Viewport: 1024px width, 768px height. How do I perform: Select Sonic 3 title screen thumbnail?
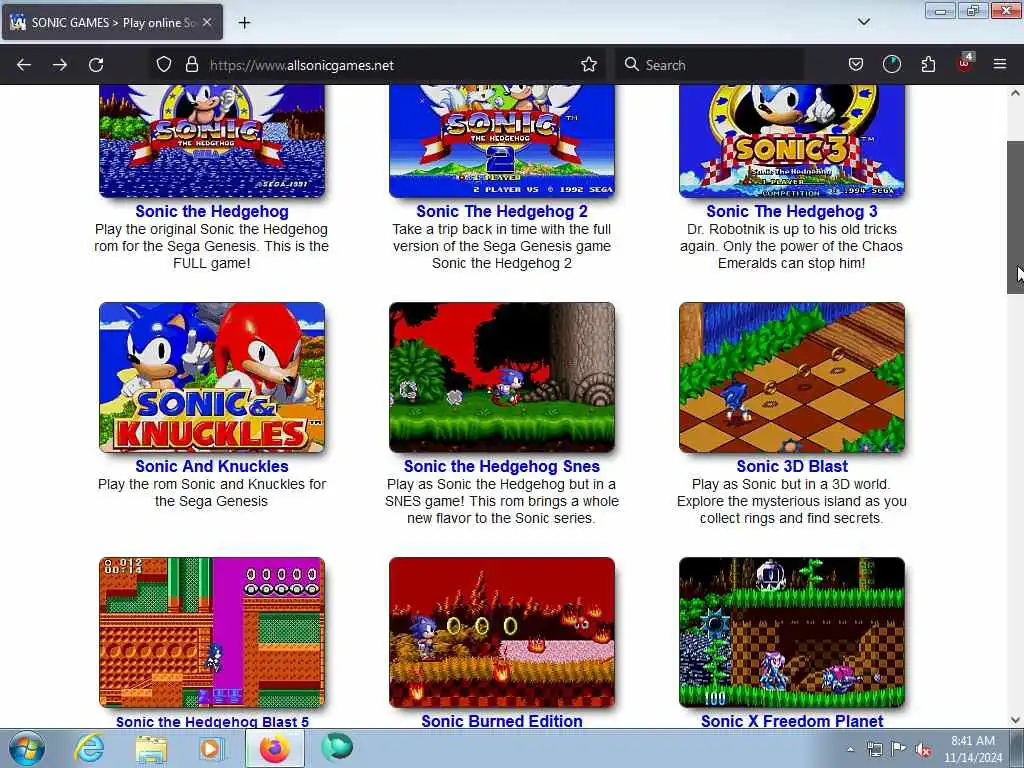[x=792, y=141]
